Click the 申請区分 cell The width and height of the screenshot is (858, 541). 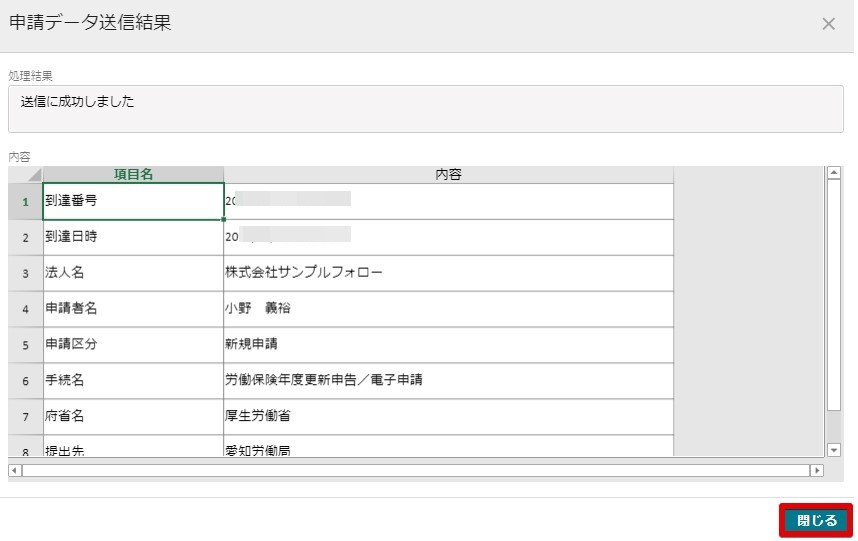pyautogui.click(x=134, y=345)
